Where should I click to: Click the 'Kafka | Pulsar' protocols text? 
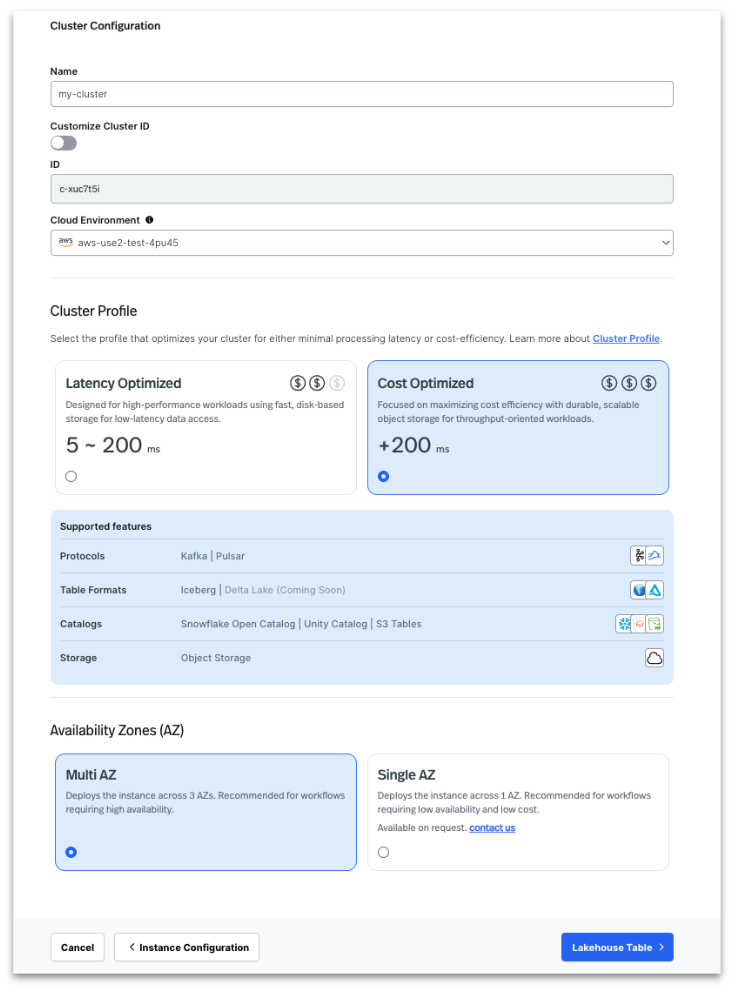tap(212, 556)
